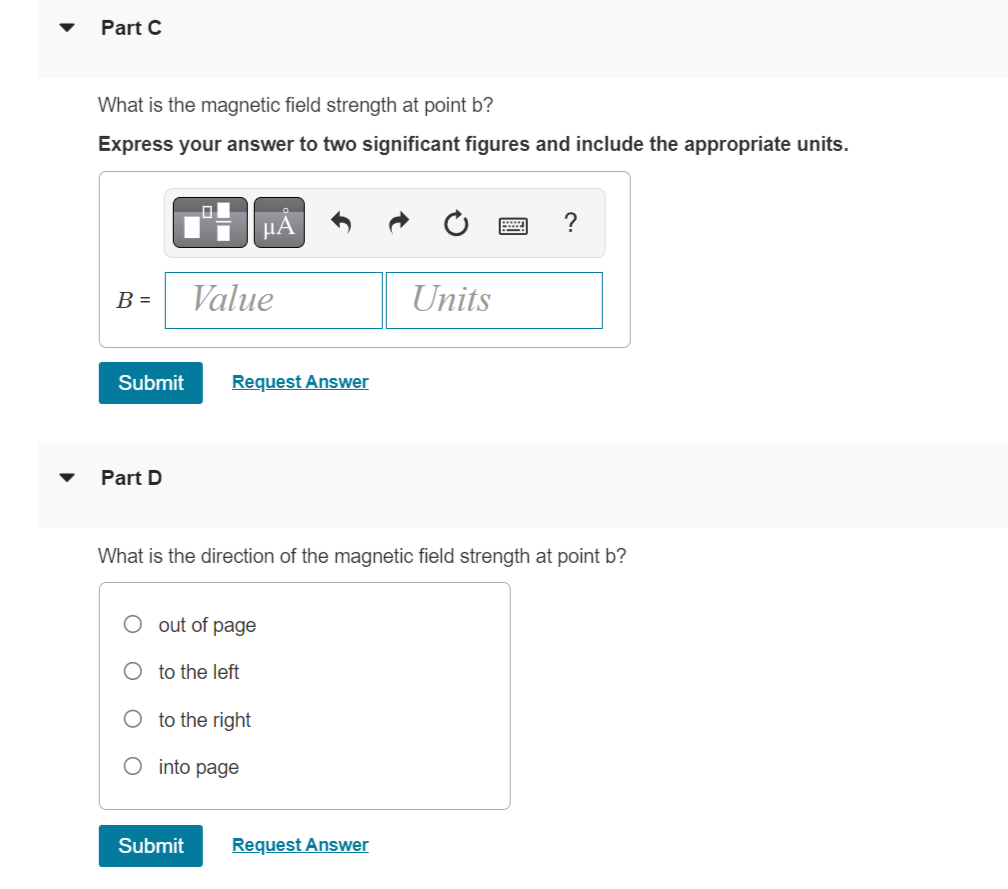Submit the Part C answer
Viewport: 1008px width, 889px height.
pyautogui.click(x=151, y=383)
